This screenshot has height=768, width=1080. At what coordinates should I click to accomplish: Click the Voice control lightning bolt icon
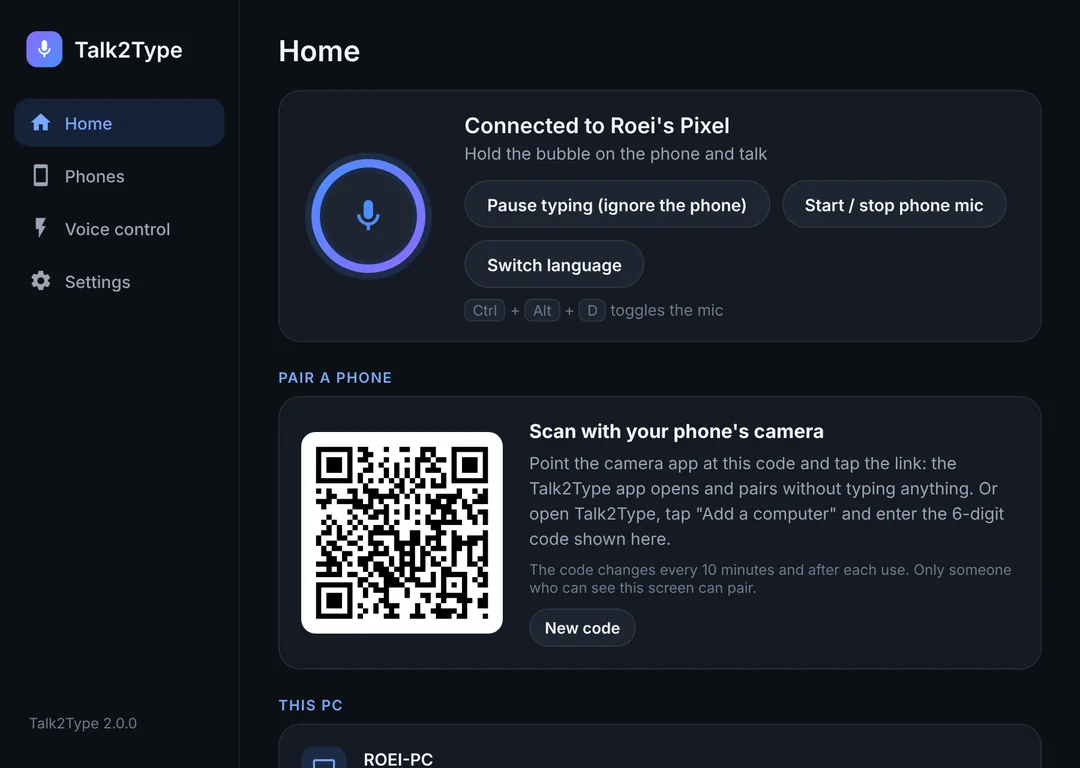tap(41, 228)
